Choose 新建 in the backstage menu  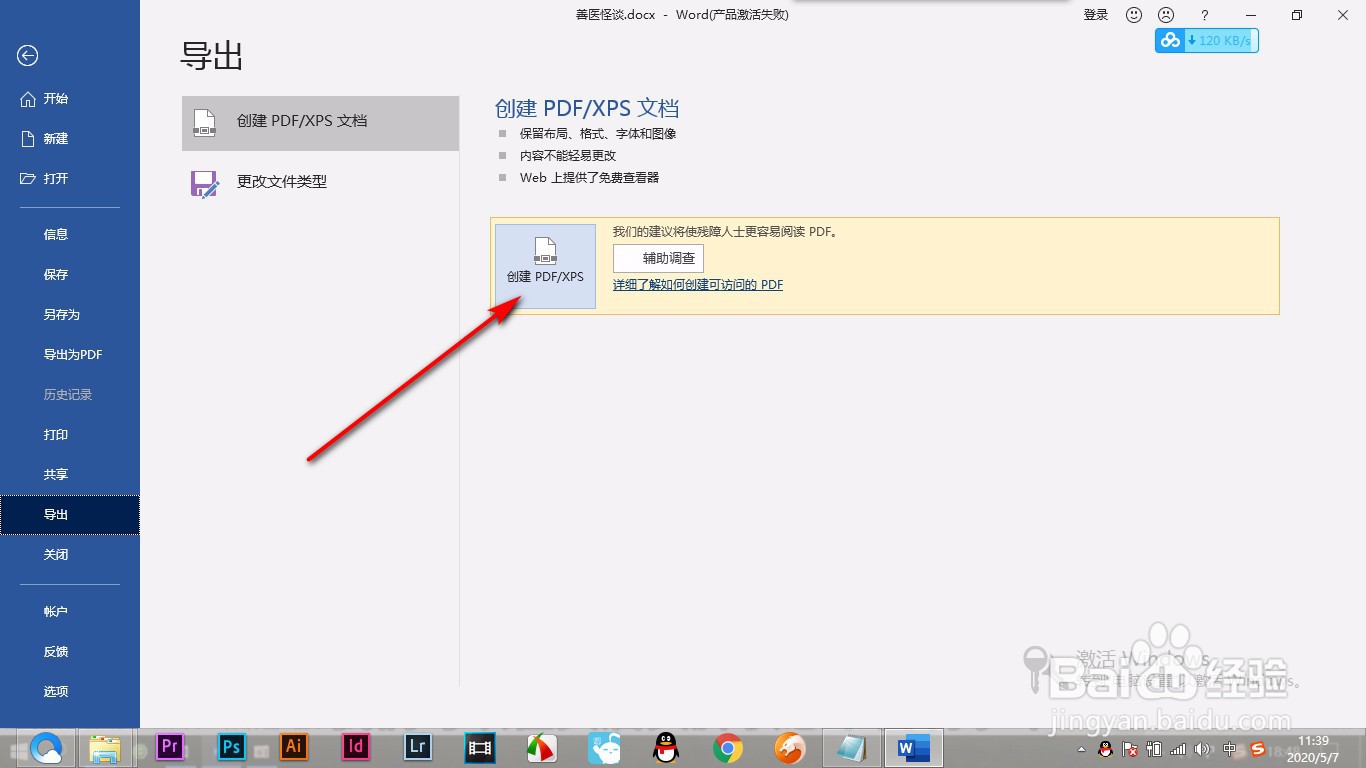click(70, 139)
